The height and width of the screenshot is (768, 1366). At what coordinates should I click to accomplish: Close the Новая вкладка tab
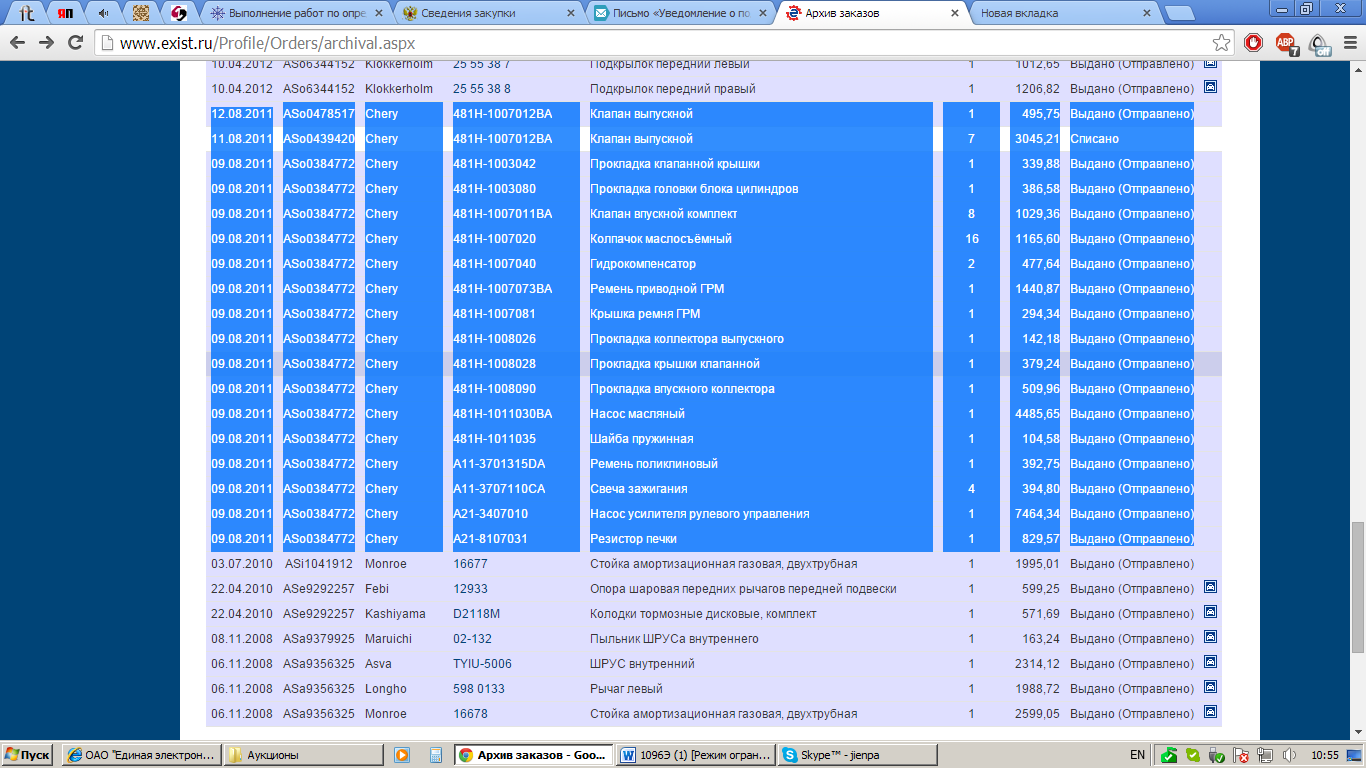(x=1145, y=13)
